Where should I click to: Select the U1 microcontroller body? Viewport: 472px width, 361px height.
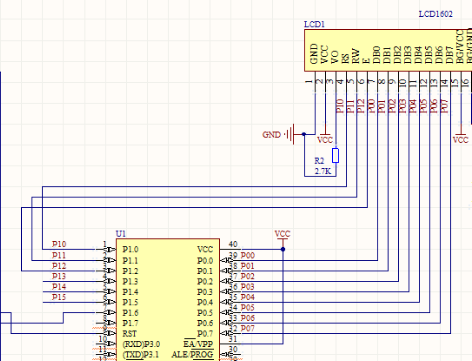pyautogui.click(x=168, y=300)
